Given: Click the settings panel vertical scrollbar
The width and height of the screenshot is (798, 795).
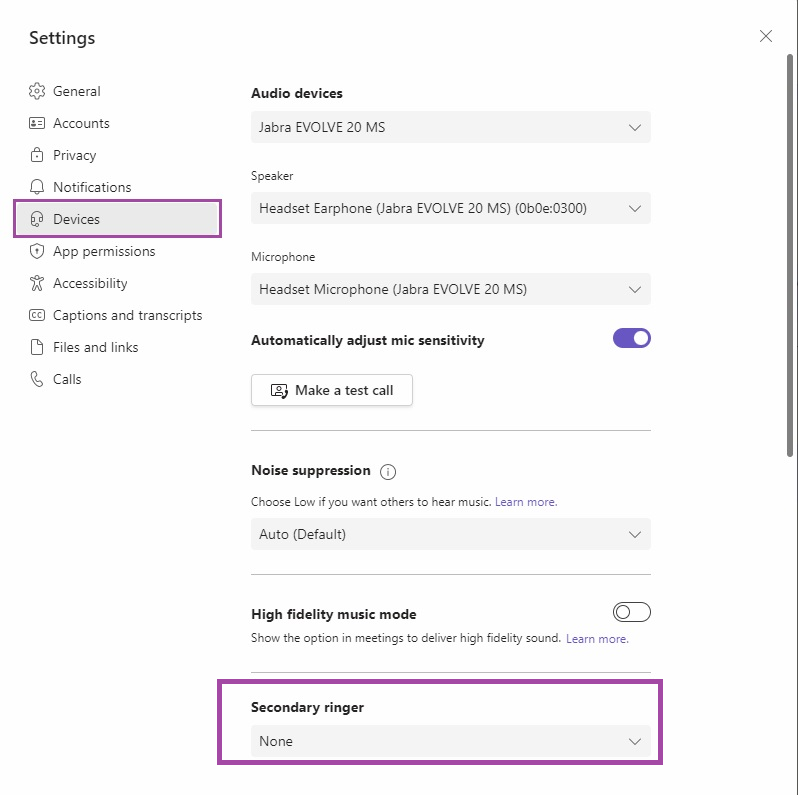Looking at the screenshot, I should point(790,254).
